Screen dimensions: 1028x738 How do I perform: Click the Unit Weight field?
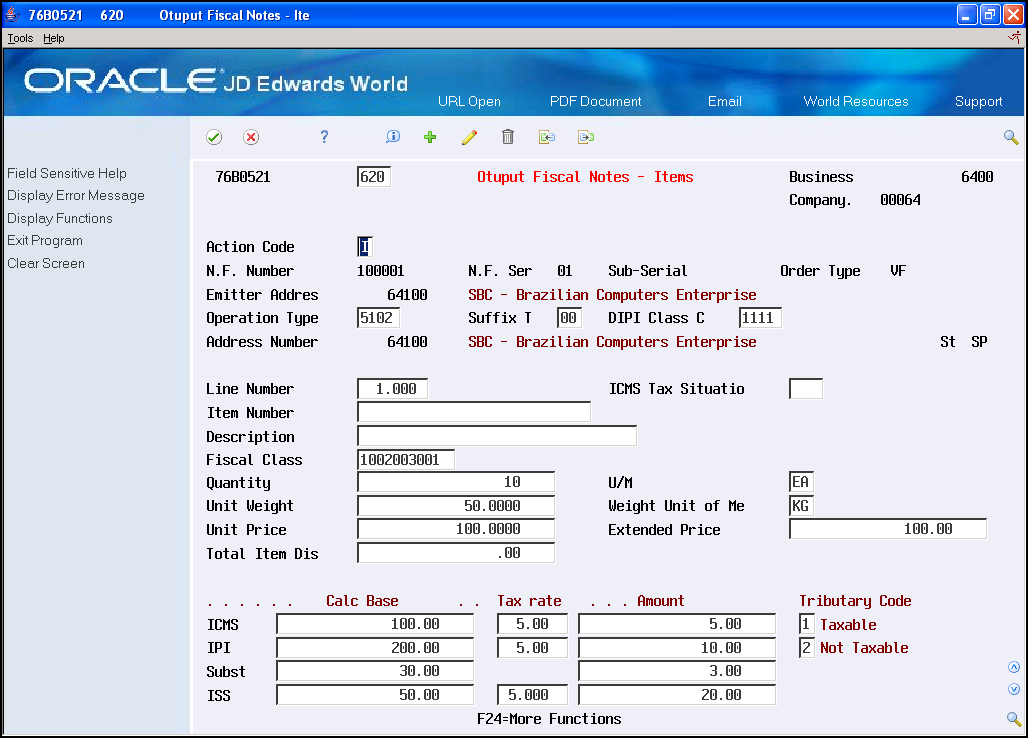click(456, 506)
